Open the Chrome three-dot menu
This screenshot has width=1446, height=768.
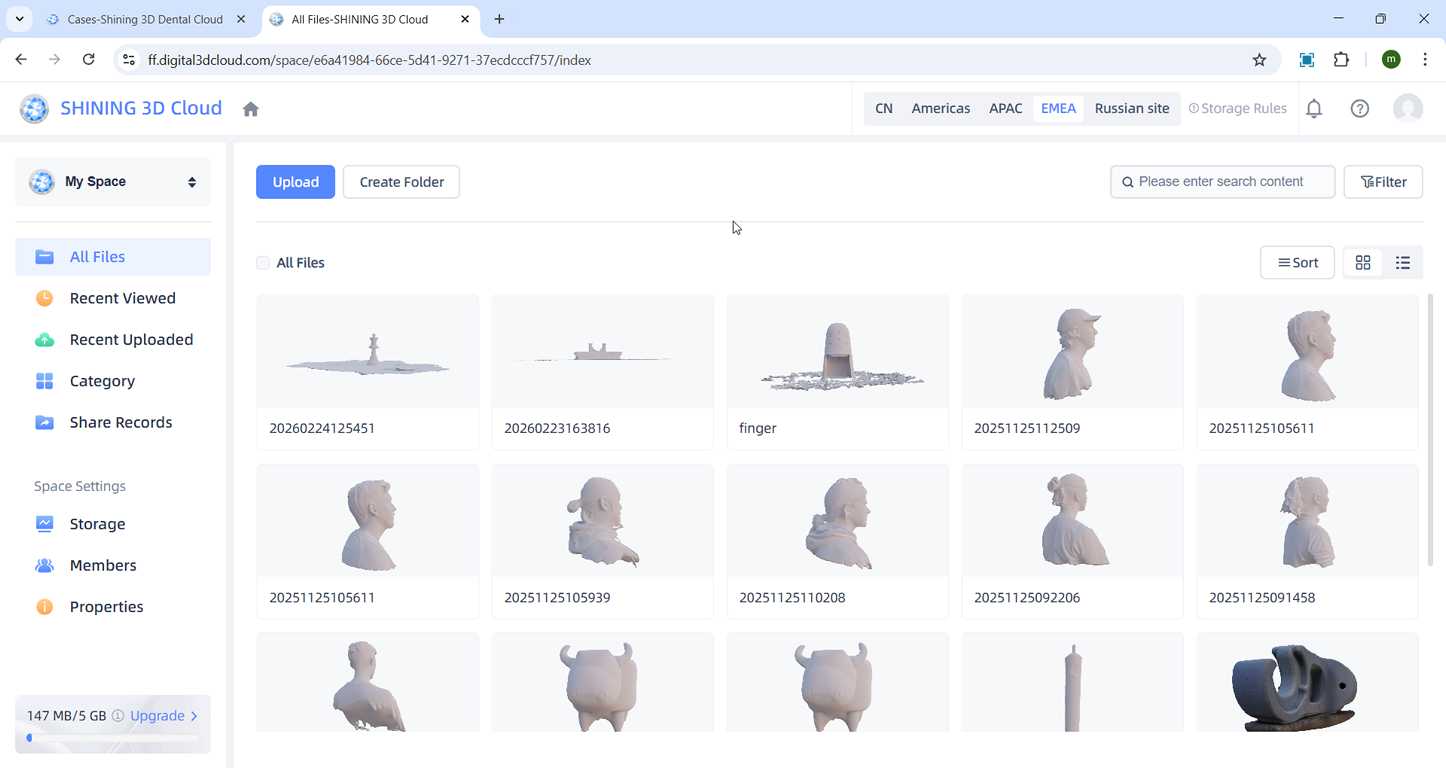pos(1425,60)
